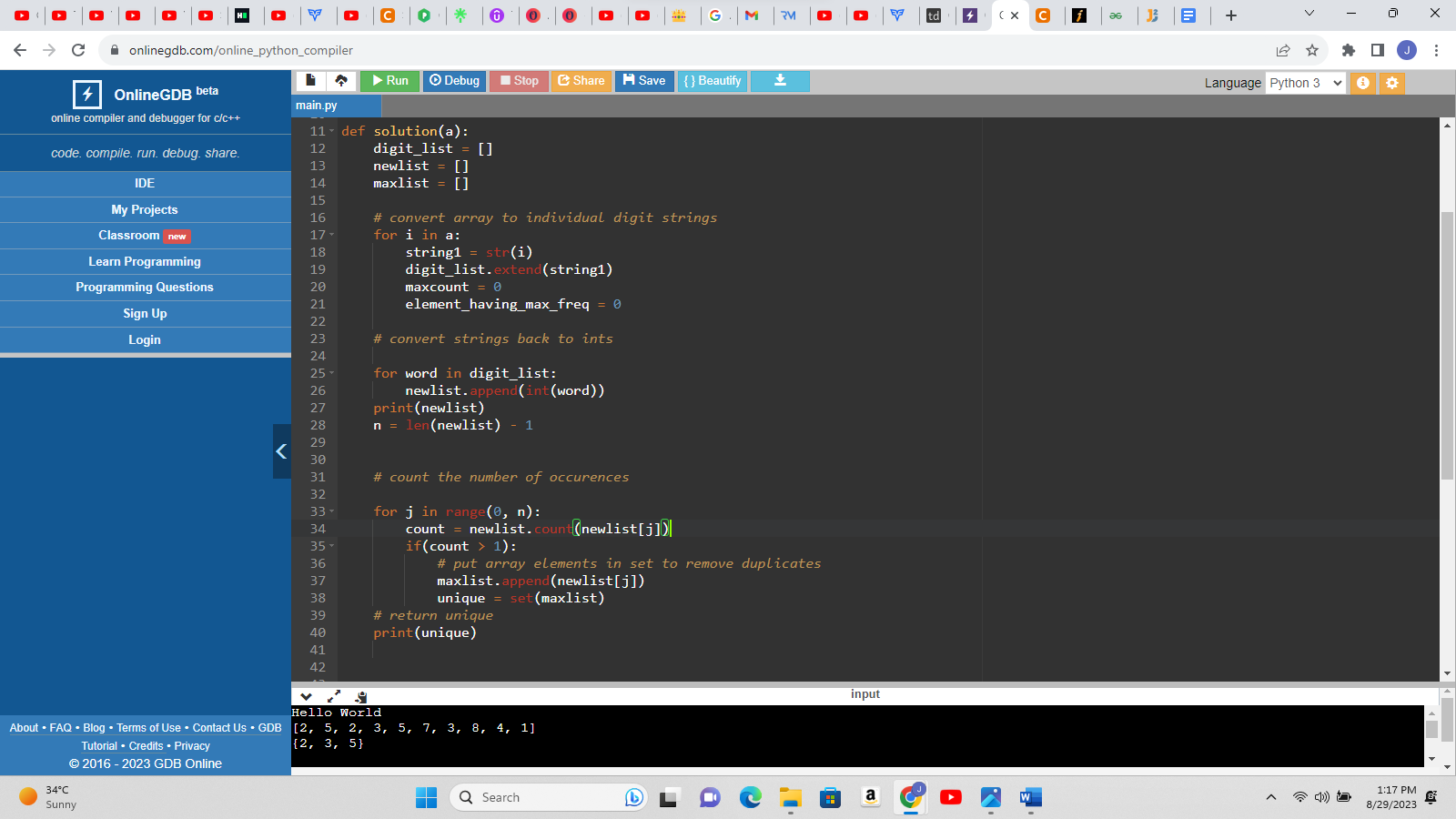Collapse the left sidebar with the arrow

281,451
